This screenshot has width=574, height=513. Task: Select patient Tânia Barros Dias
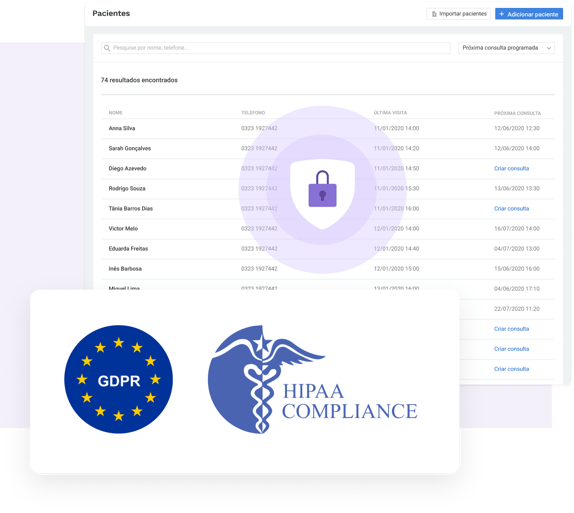[131, 208]
